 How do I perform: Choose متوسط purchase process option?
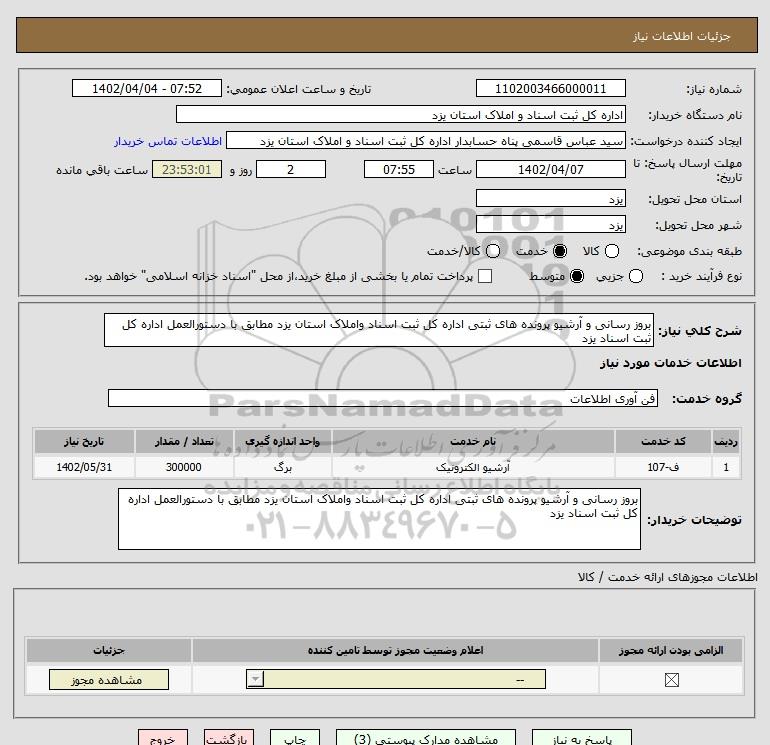coord(577,276)
